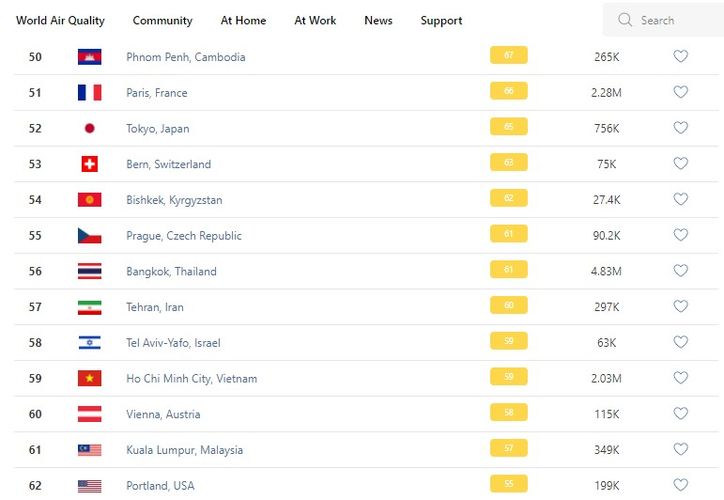Viewport: 724px width, 500px height.
Task: Go to the At Home section
Action: [x=243, y=20]
